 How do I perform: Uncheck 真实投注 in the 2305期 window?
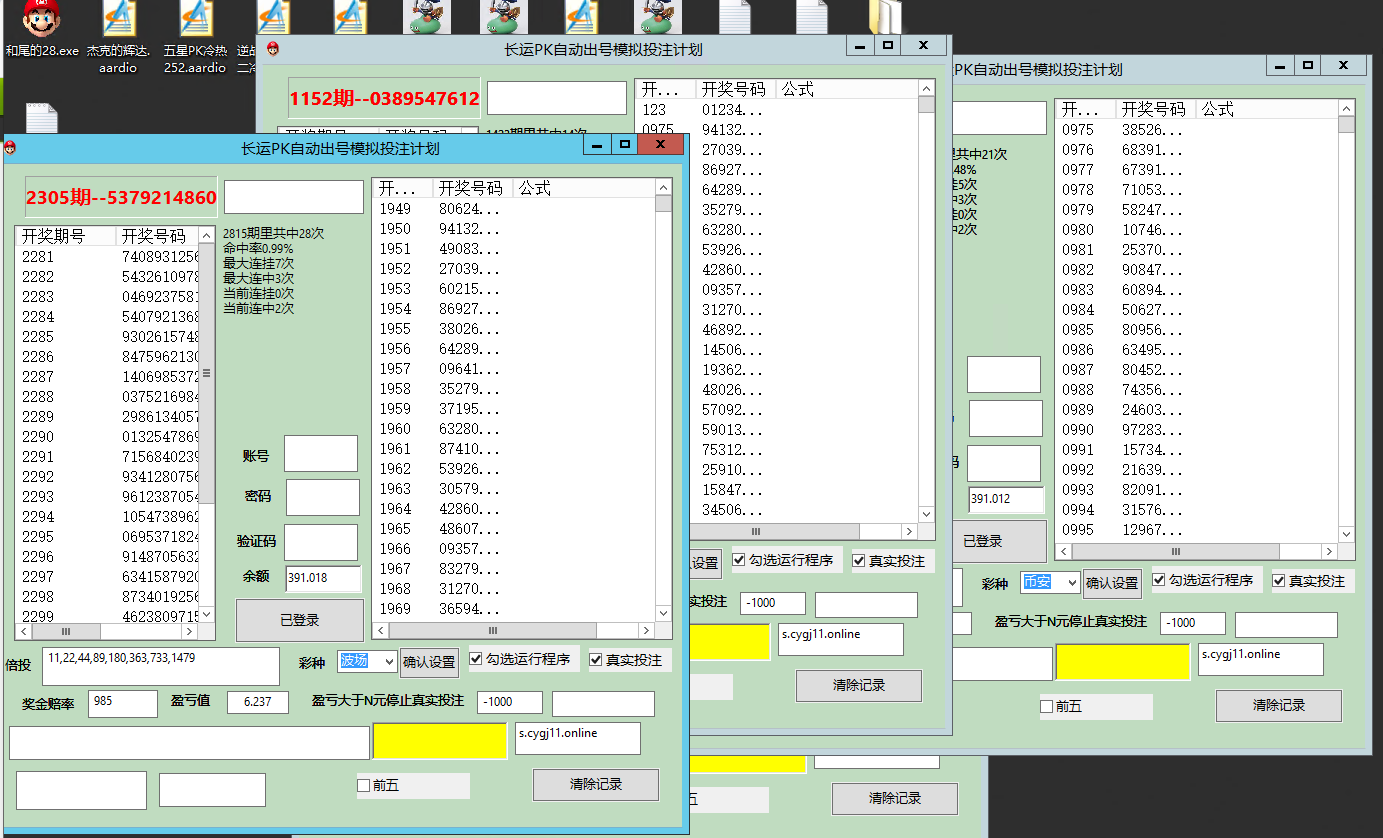pos(597,660)
